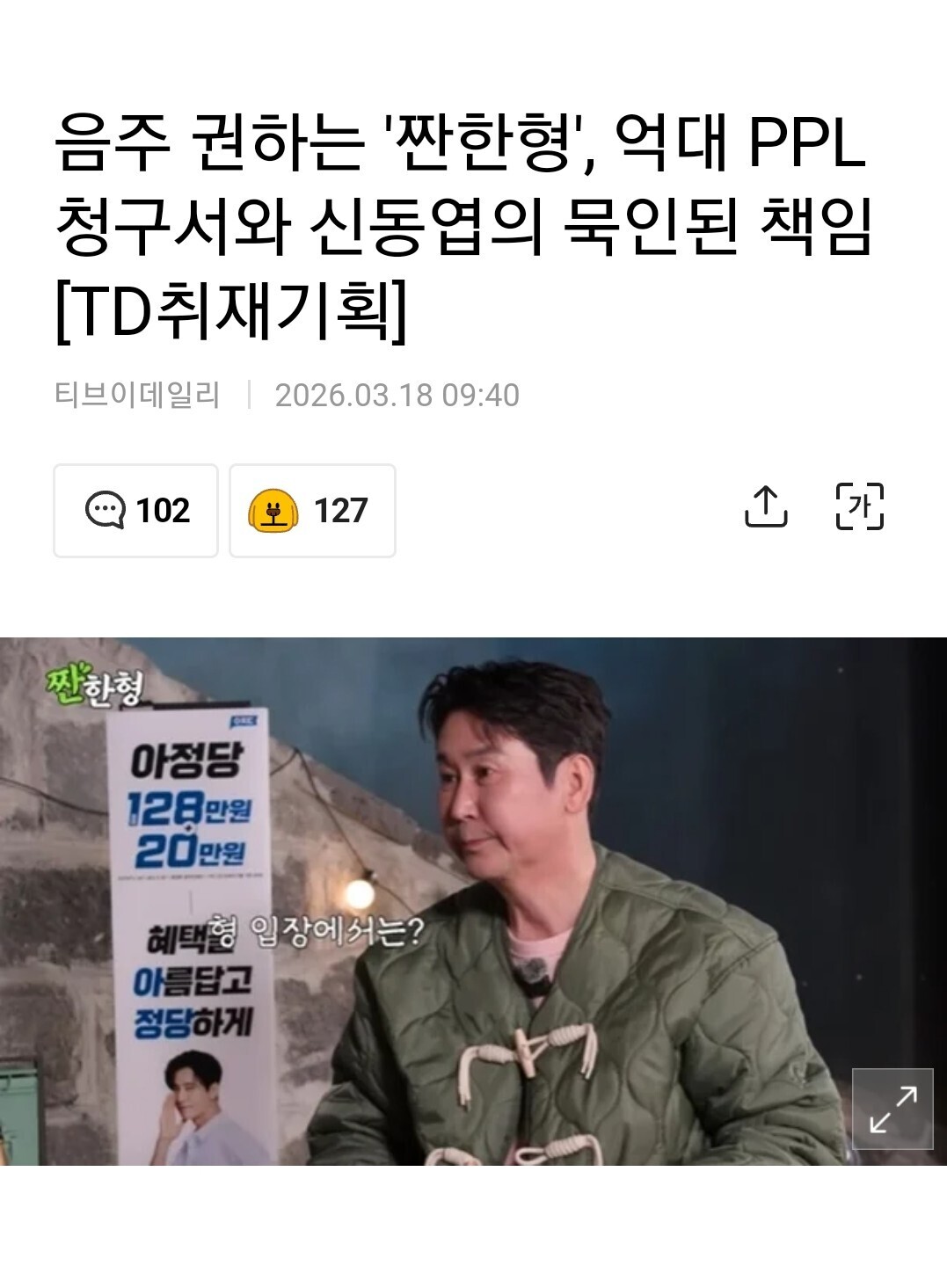The width and height of the screenshot is (947, 1288).
Task: Click the 102 comments count
Action: [163, 511]
